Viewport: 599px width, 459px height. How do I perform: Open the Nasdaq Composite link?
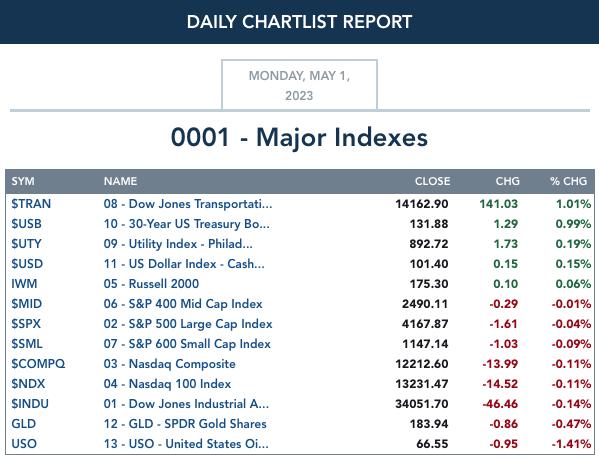pos(170,364)
